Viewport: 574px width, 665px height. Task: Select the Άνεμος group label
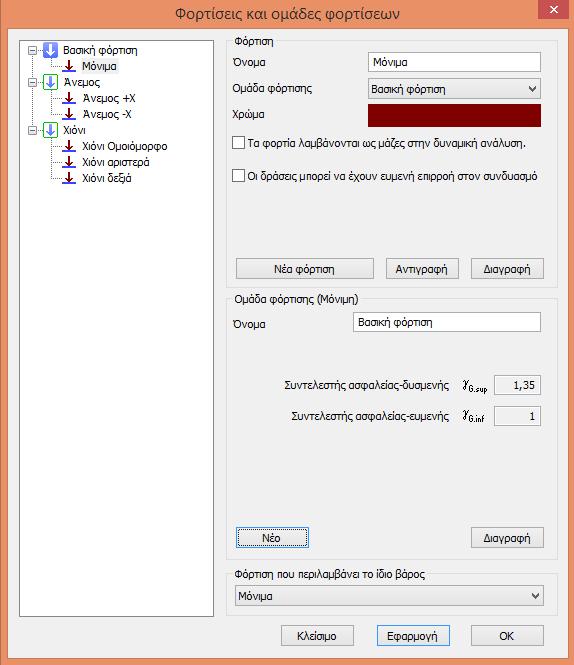(x=81, y=82)
